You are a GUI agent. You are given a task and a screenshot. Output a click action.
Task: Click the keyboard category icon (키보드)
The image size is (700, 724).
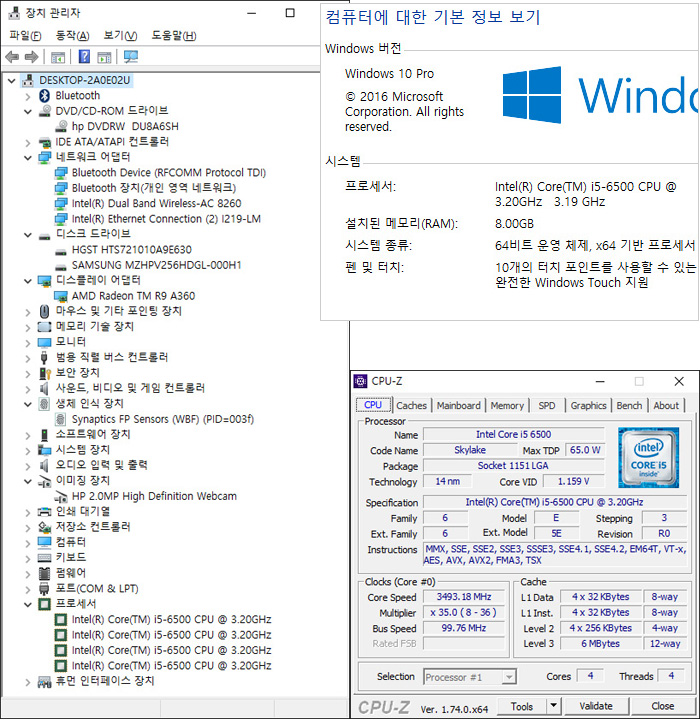click(44, 558)
